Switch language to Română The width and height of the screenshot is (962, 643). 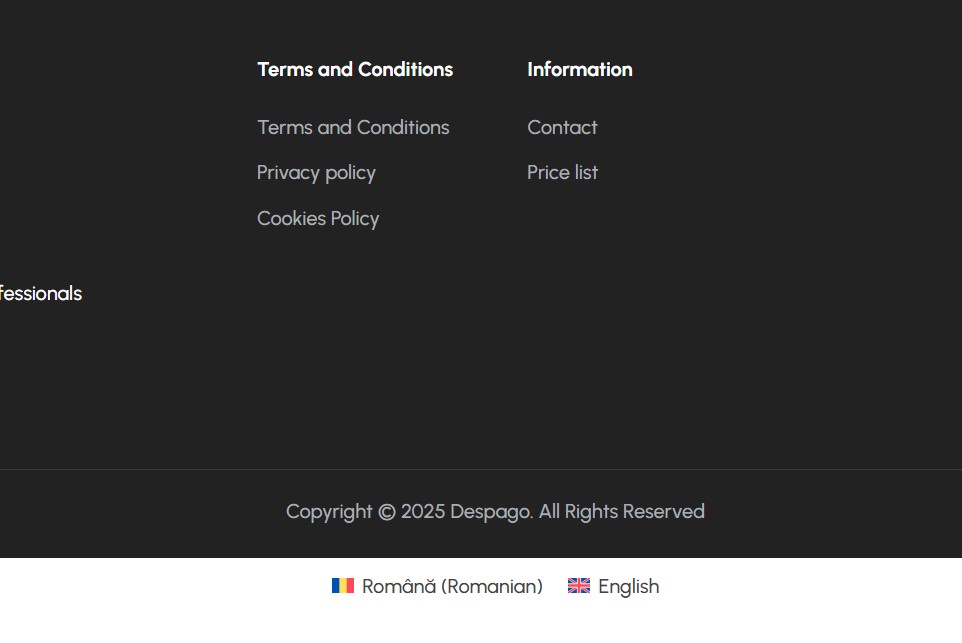coord(437,586)
